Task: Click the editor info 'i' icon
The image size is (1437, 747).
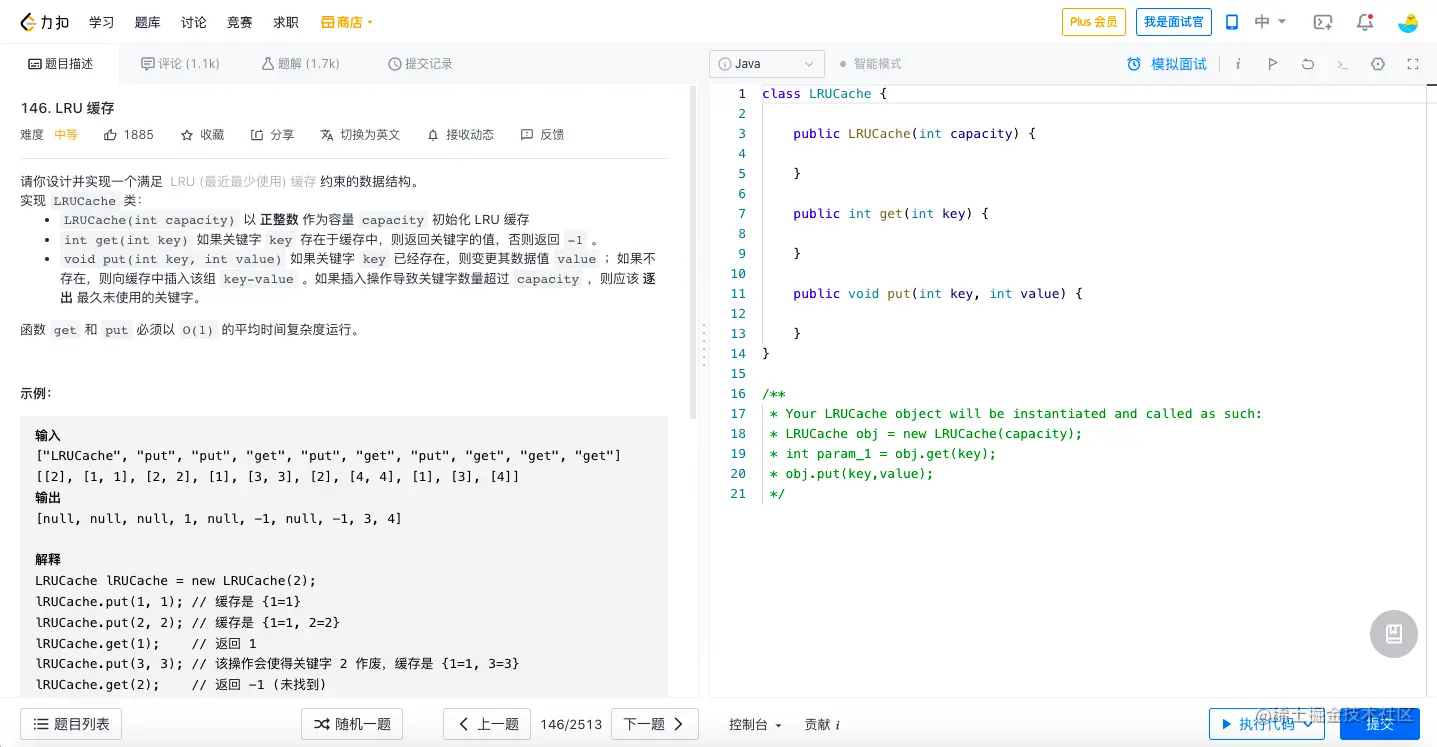Action: [1238, 64]
